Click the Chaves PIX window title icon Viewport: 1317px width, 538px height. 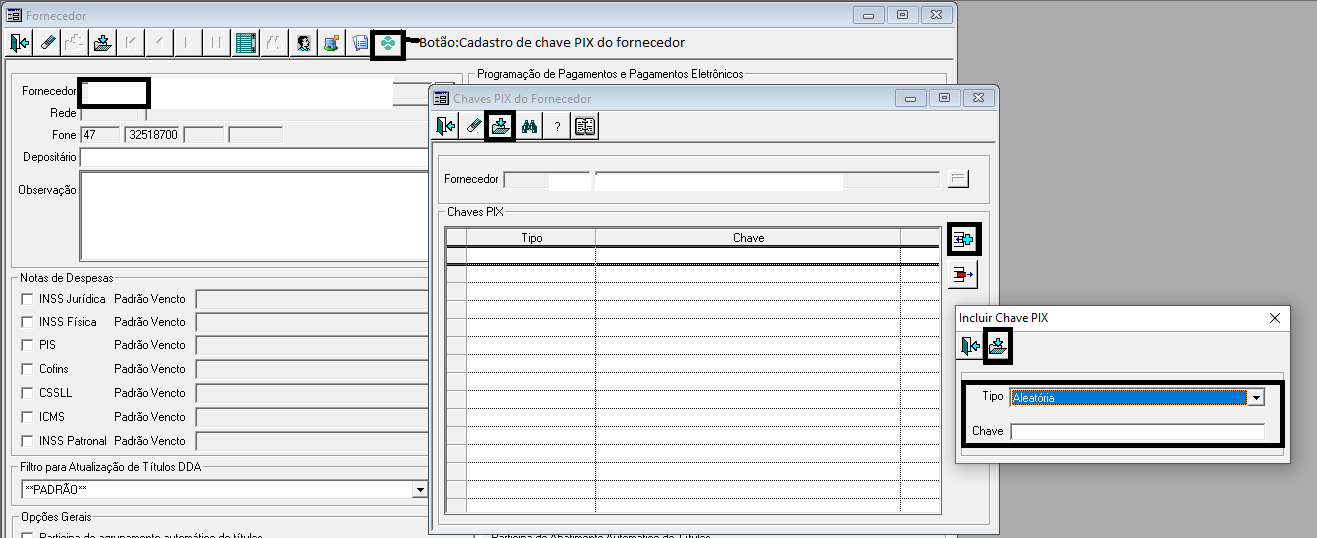441,98
